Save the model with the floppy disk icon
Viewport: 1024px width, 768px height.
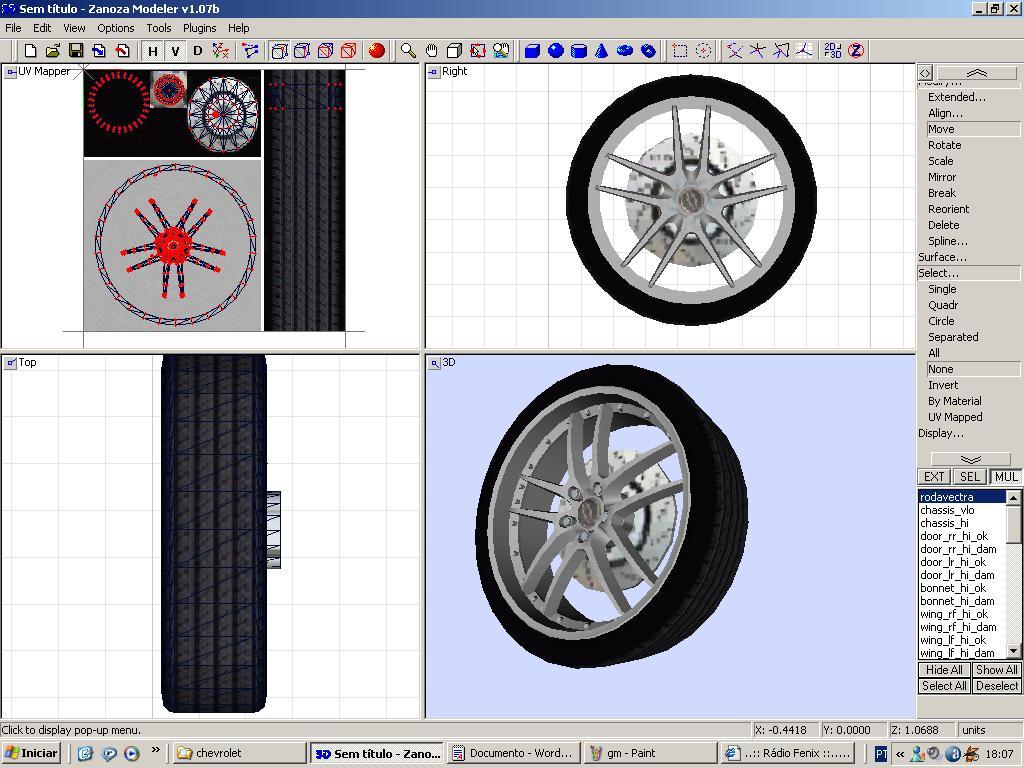(76, 51)
